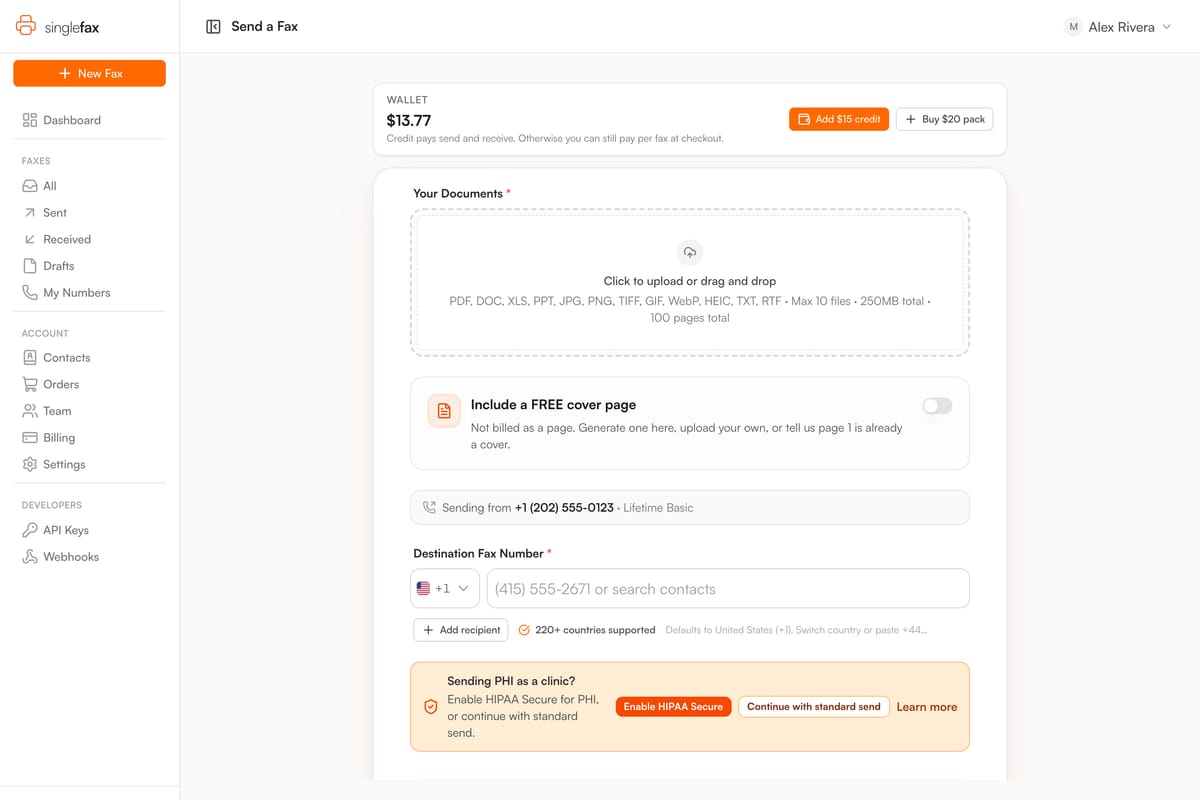This screenshot has width=1200, height=800.
Task: Click the Dashboard grid icon
Action: [x=30, y=120]
